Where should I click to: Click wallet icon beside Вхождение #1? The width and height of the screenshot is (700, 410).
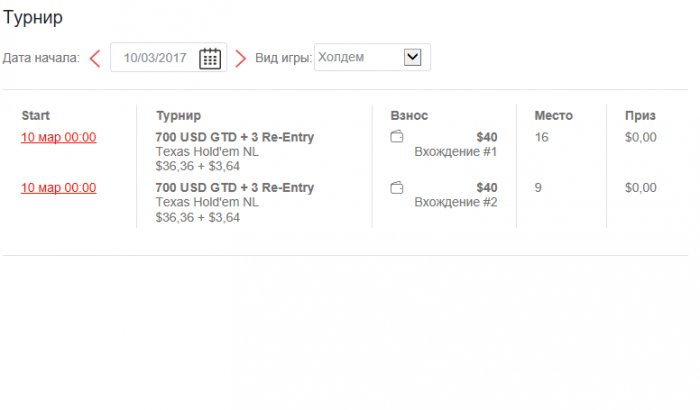click(x=397, y=137)
